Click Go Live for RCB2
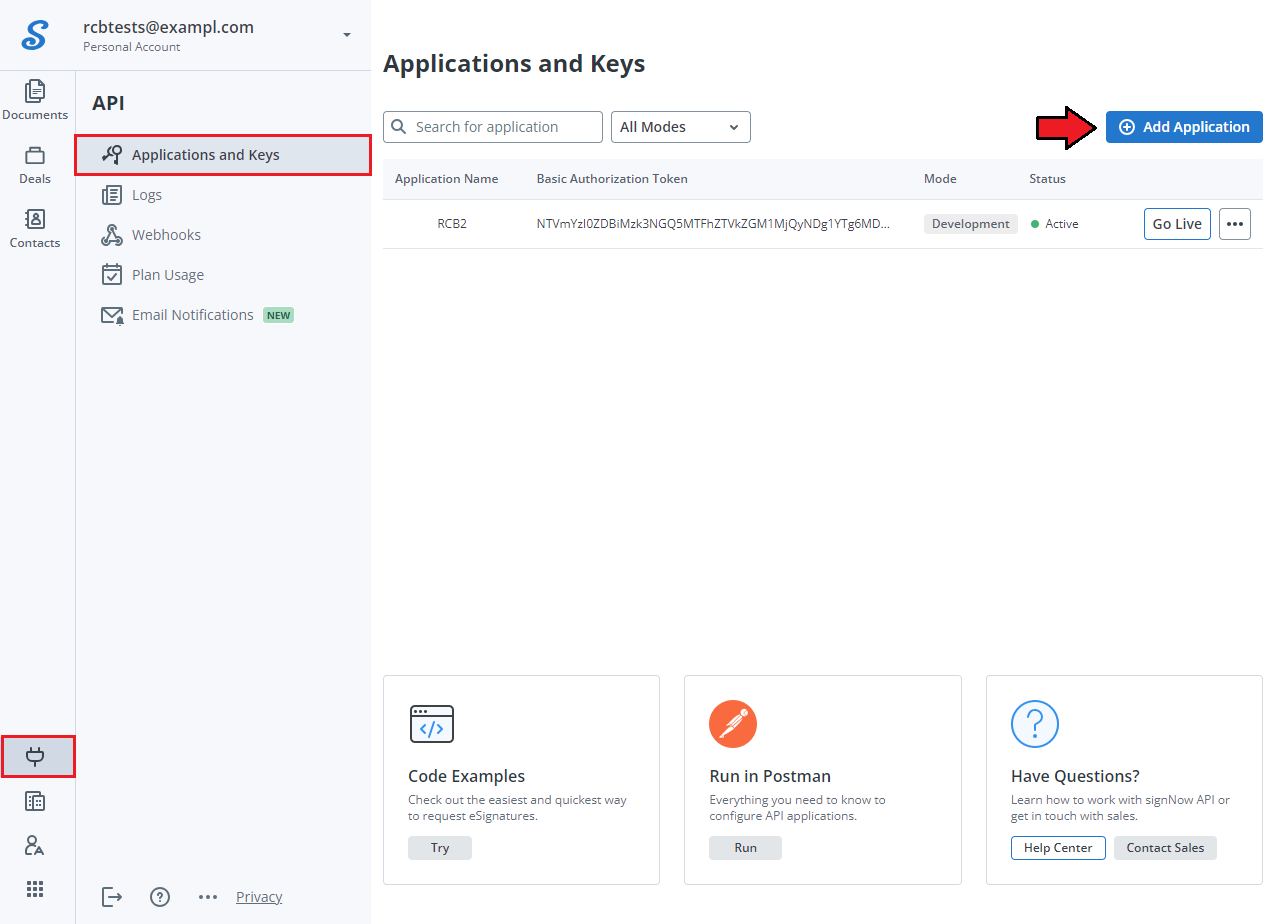 click(x=1177, y=224)
